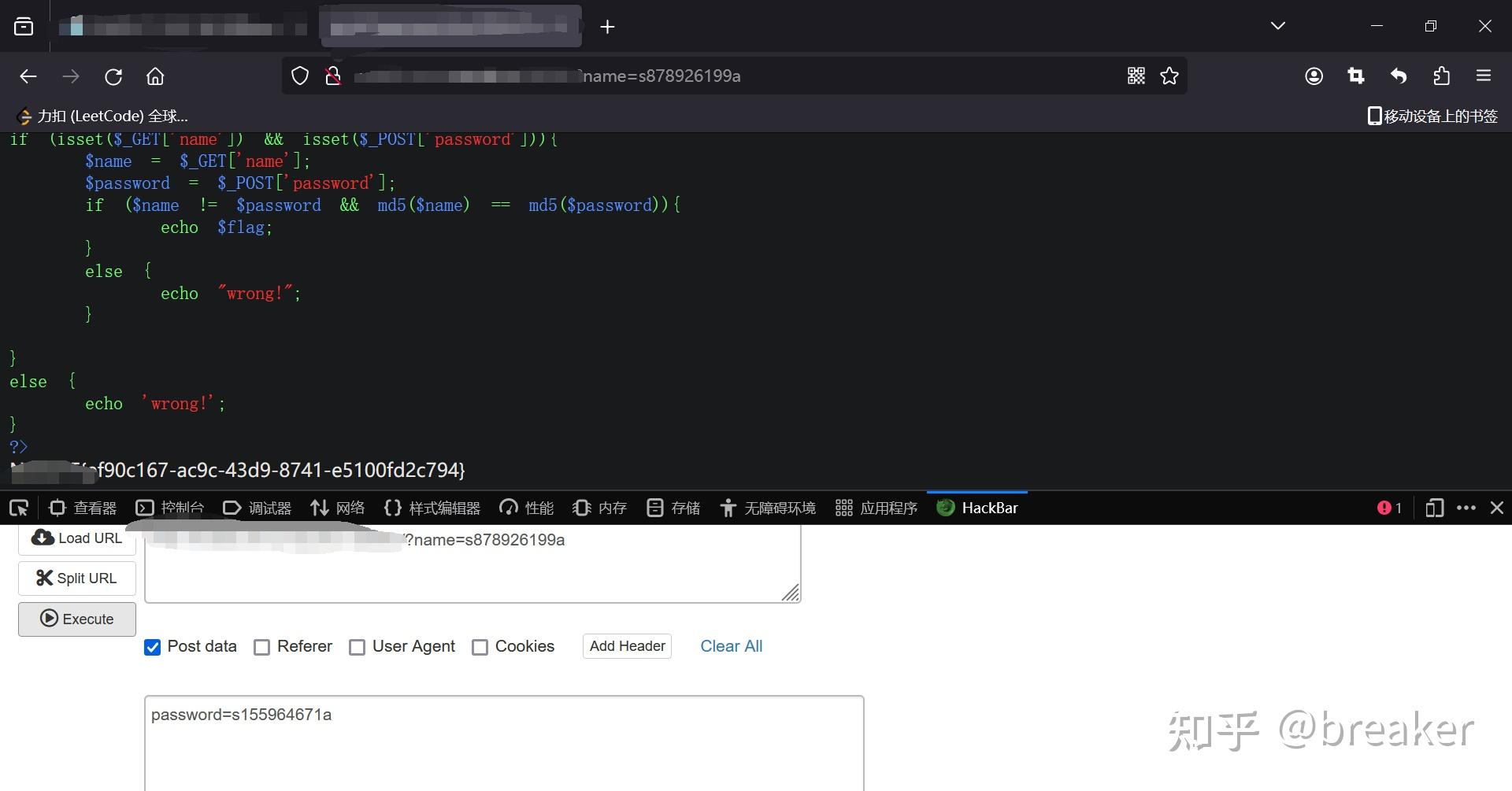Enable the Cookies checkbox

click(480, 647)
